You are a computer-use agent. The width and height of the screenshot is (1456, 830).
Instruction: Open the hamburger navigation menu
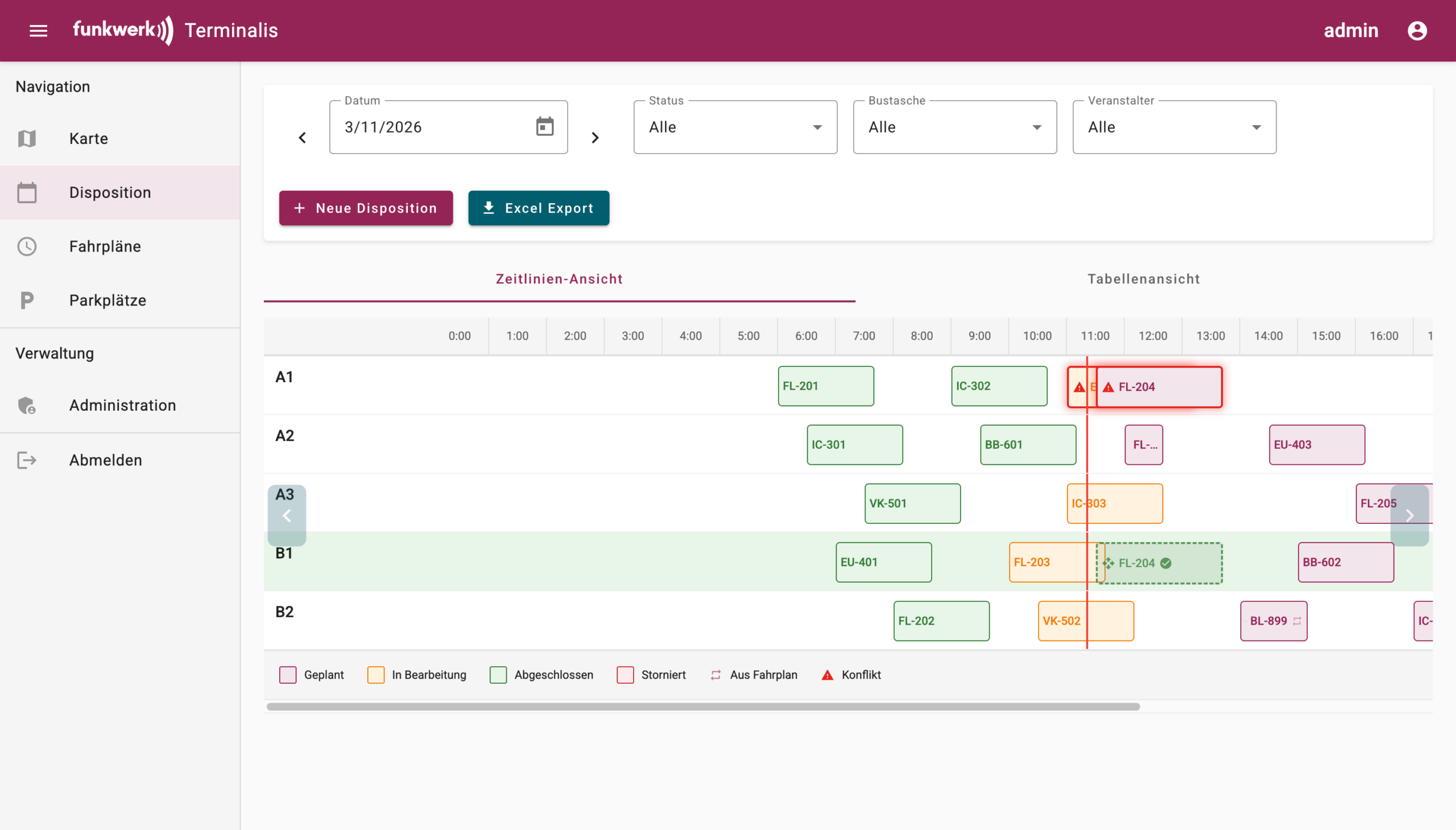(38, 30)
